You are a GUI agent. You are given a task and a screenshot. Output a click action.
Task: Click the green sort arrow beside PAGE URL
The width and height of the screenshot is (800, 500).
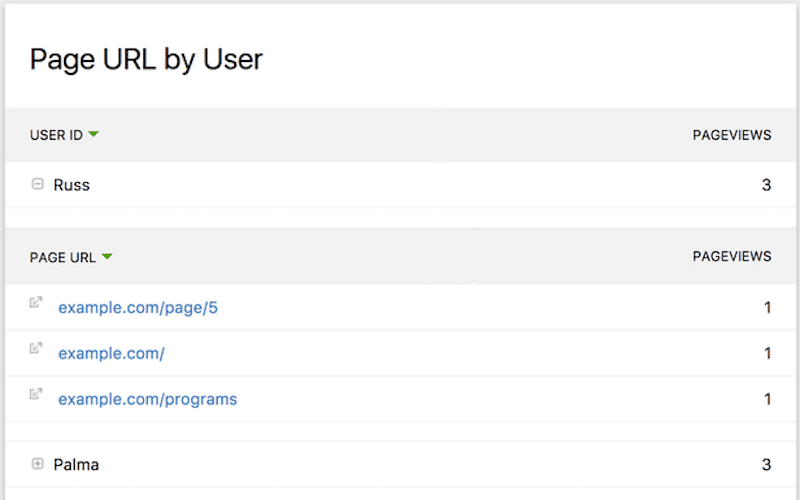pos(107,257)
